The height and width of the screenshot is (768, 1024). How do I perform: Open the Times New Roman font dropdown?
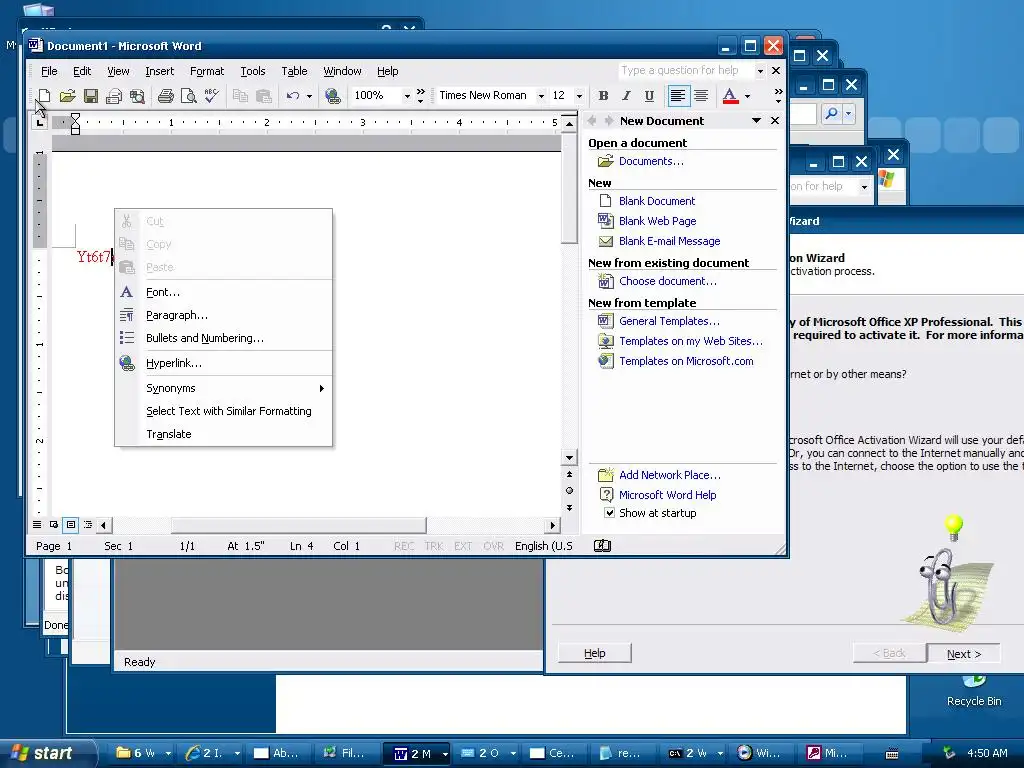click(x=541, y=96)
